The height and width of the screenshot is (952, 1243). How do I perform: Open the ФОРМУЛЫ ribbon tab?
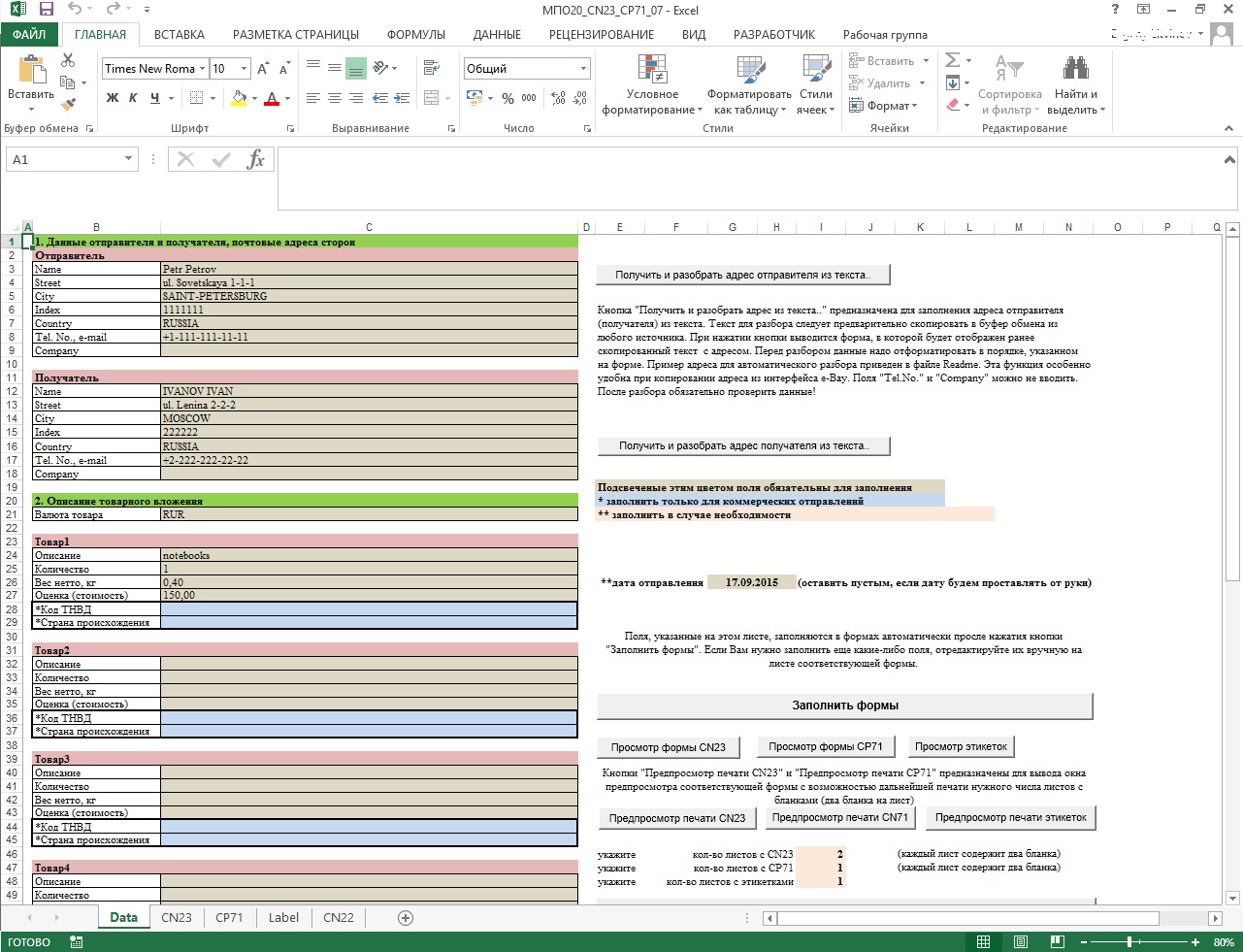tap(415, 34)
